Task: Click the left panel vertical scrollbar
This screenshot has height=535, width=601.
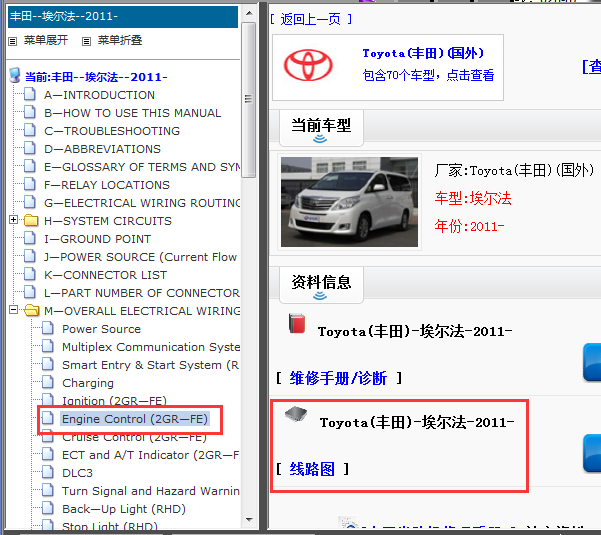Action: tap(249, 300)
